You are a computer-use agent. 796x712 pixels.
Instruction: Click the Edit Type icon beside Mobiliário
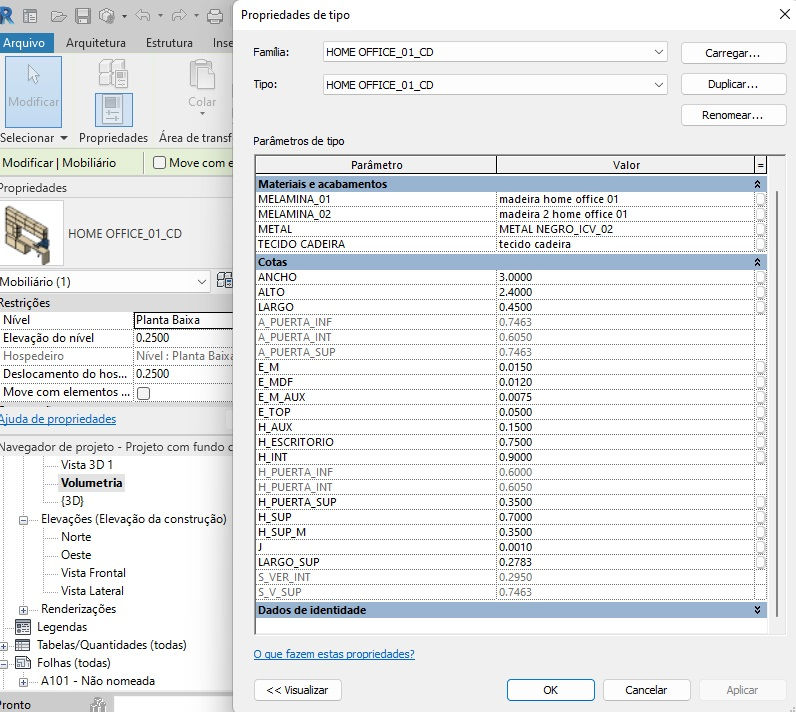tap(224, 281)
